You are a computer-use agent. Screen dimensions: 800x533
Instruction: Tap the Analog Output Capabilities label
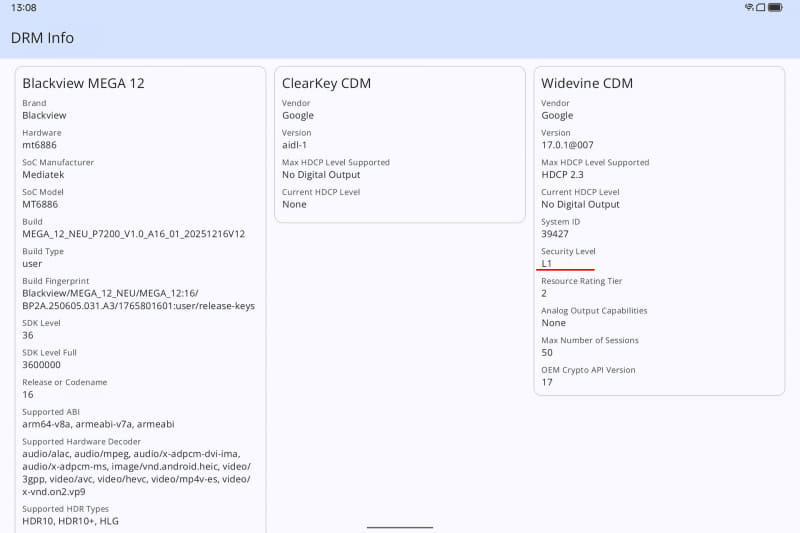pyautogui.click(x=594, y=311)
